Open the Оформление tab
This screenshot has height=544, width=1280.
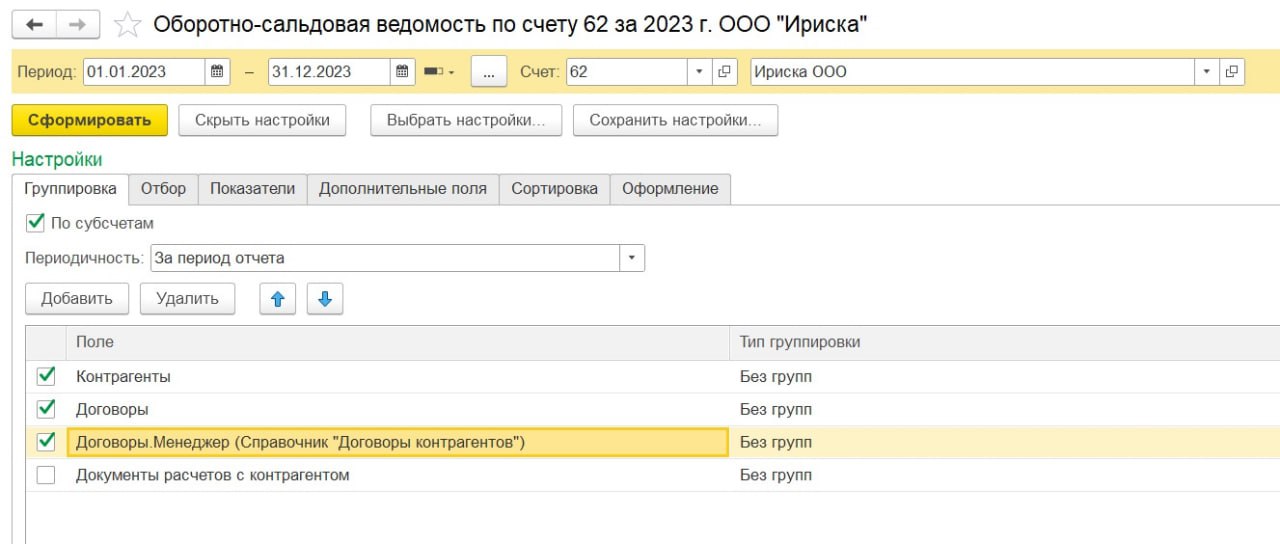(x=670, y=188)
